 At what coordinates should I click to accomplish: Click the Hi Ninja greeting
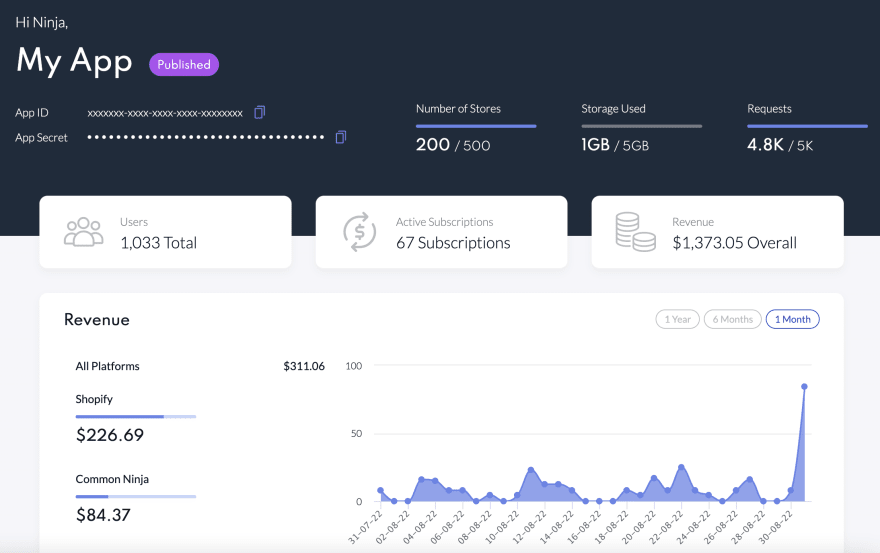point(42,22)
